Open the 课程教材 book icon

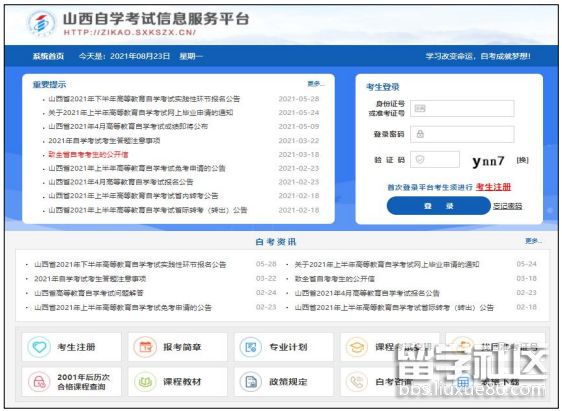(x=145, y=382)
